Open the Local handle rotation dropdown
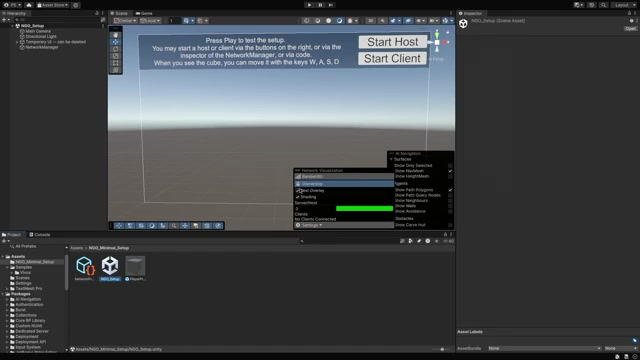 point(150,20)
